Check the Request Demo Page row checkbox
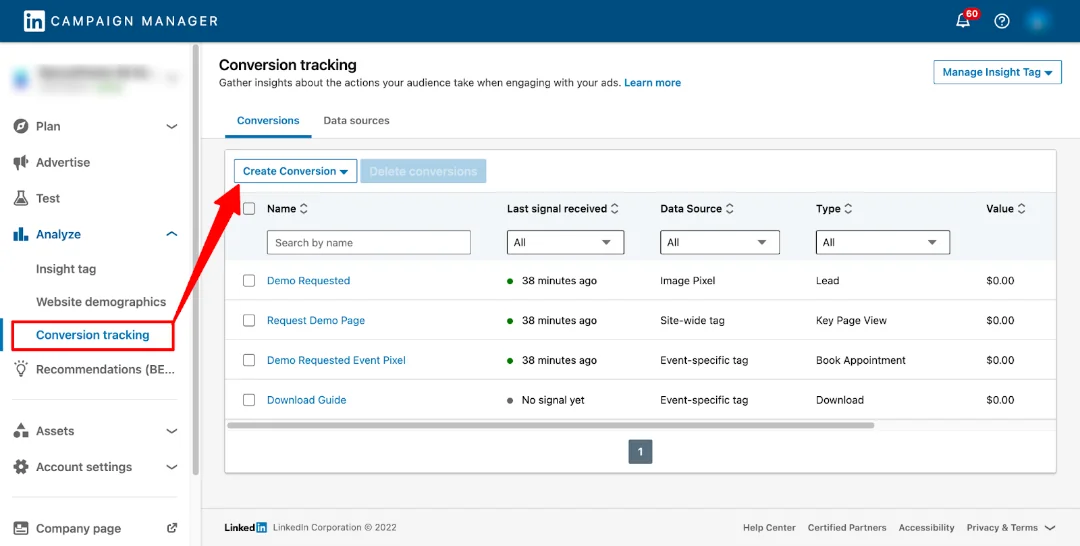The height and width of the screenshot is (546, 1080). (249, 320)
